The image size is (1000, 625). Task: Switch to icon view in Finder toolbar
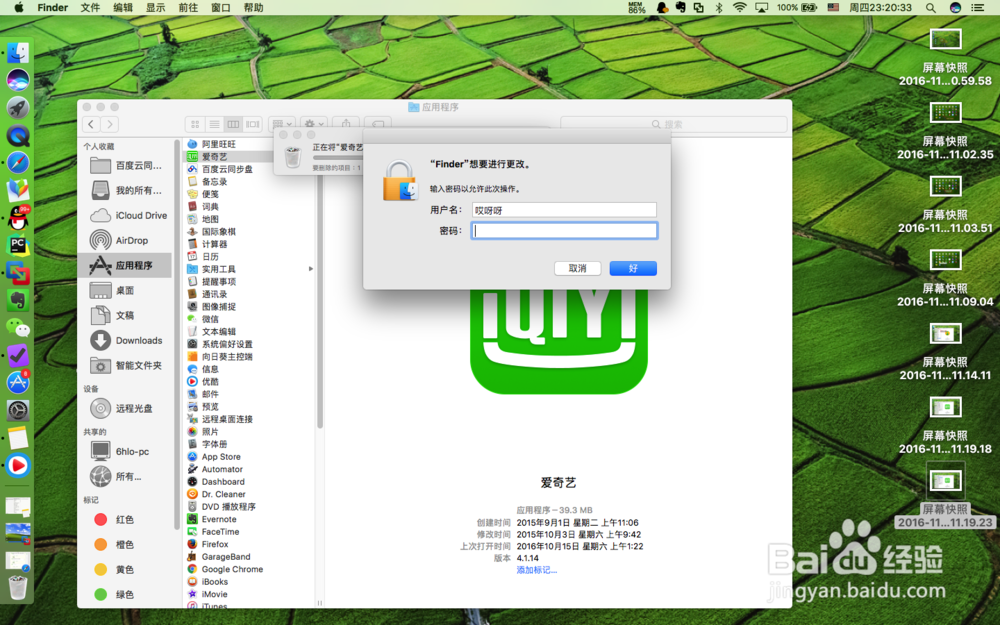click(x=194, y=124)
